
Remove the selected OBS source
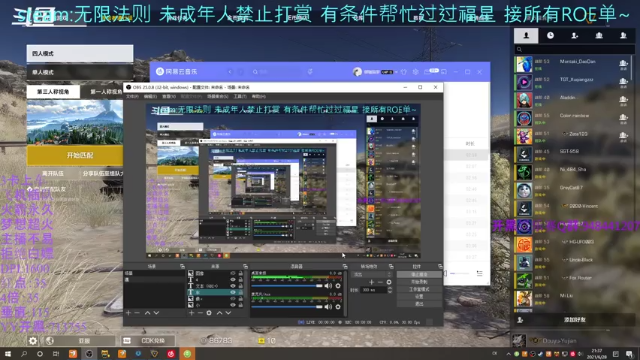pos(200,313)
